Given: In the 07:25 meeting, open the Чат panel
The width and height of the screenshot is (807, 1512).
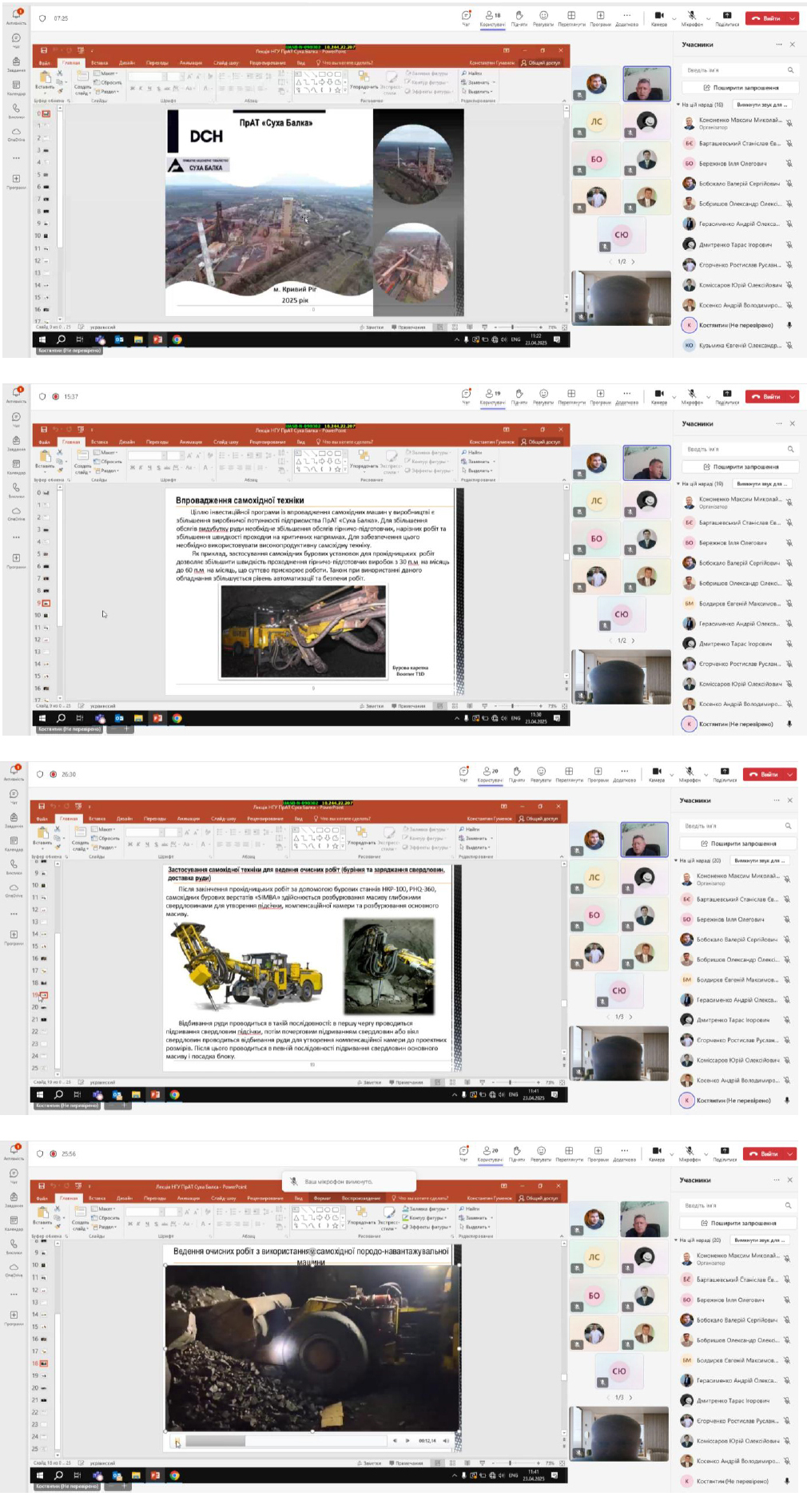Looking at the screenshot, I should (x=466, y=18).
